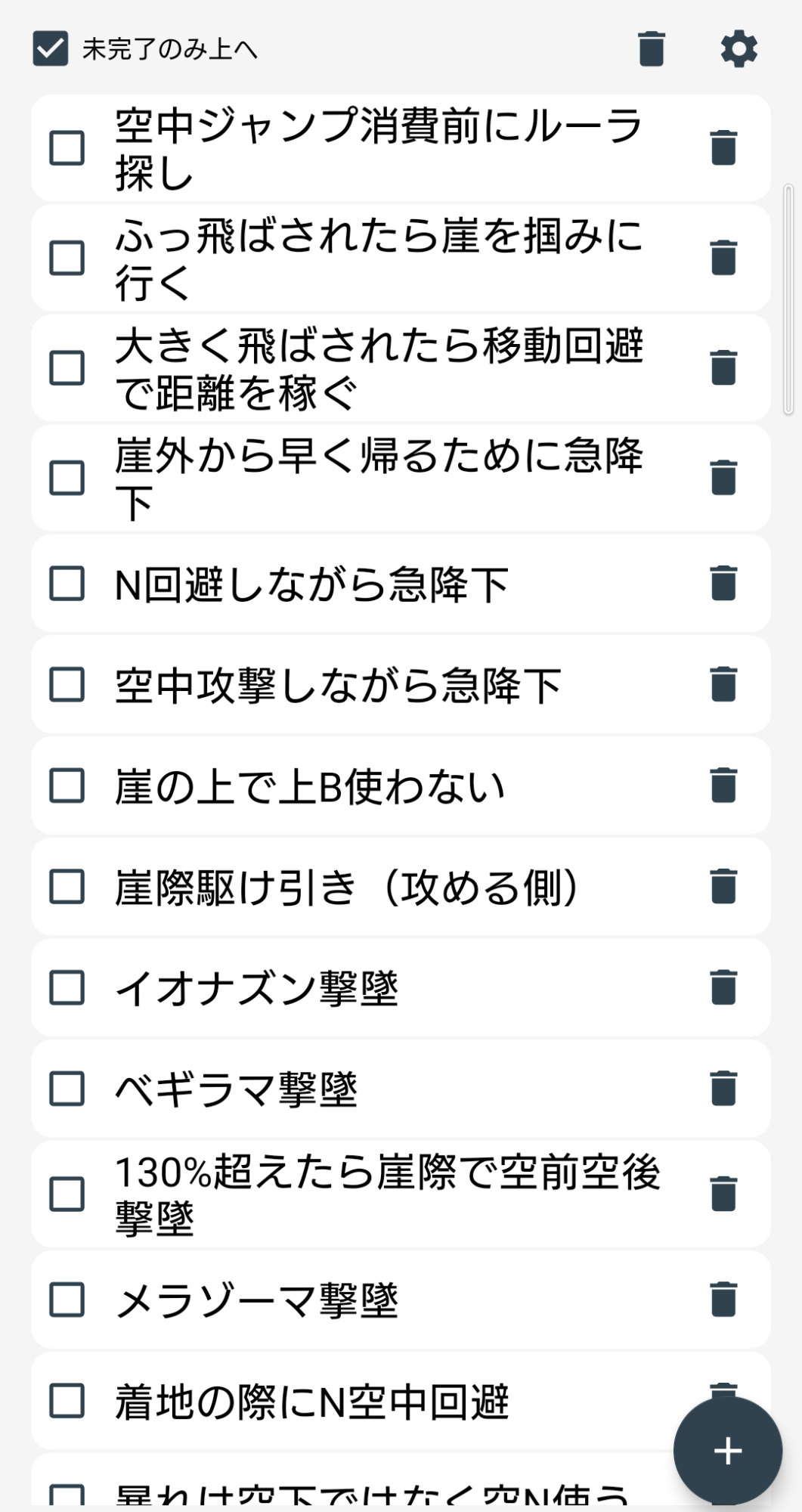The height and width of the screenshot is (1512, 802).
Task: Tap the 'メラゾーマ撃墜' task text
Action: tap(256, 1300)
